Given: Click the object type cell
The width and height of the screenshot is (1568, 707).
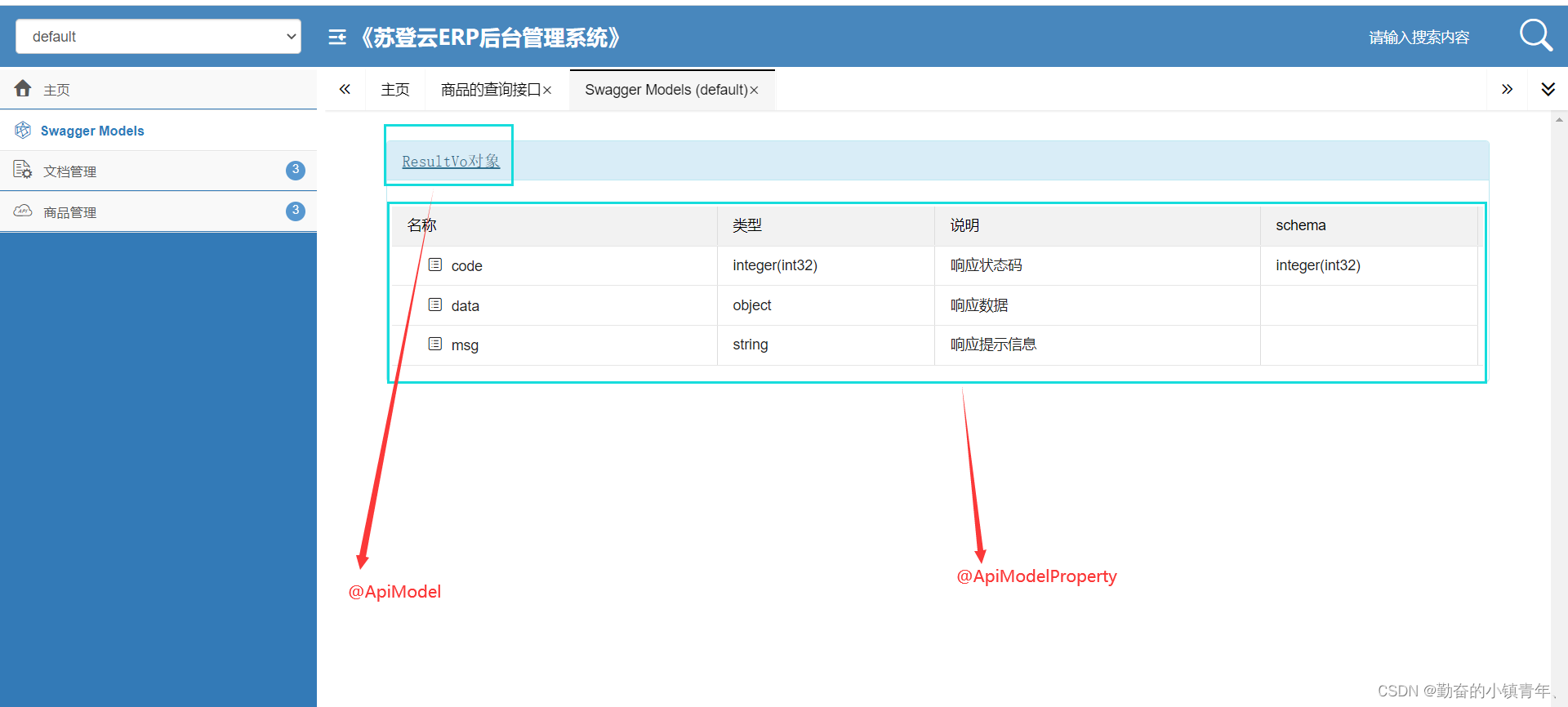Looking at the screenshot, I should [x=752, y=305].
